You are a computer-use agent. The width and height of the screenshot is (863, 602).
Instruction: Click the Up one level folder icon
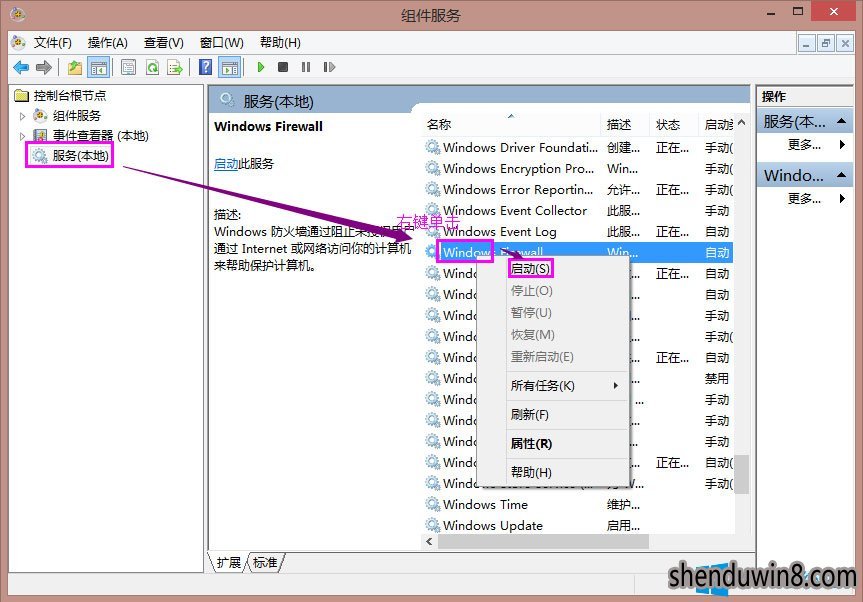[x=74, y=68]
